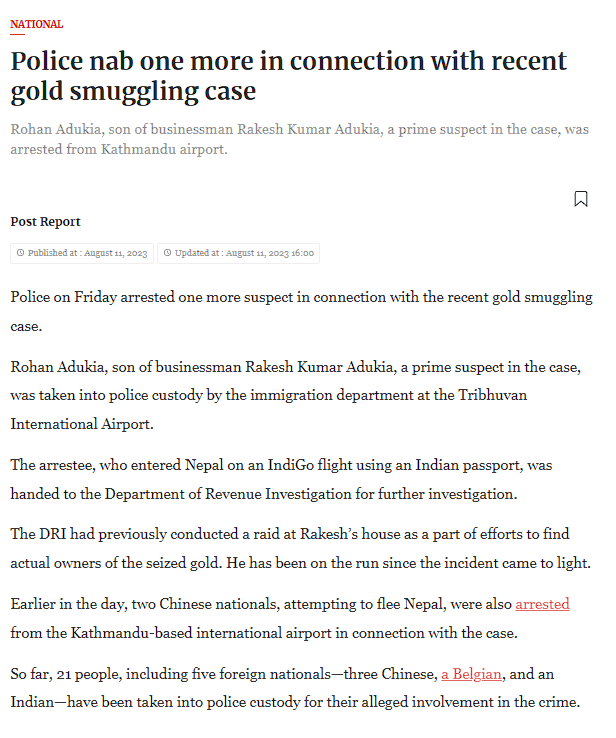Click the gold smuggling case headline

coord(288,75)
